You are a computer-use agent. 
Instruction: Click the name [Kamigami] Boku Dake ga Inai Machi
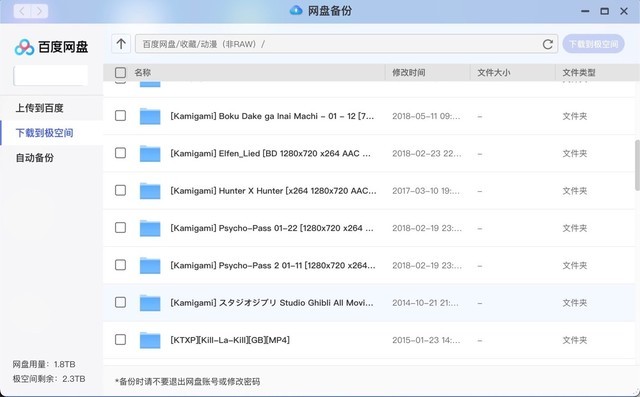(x=272, y=116)
